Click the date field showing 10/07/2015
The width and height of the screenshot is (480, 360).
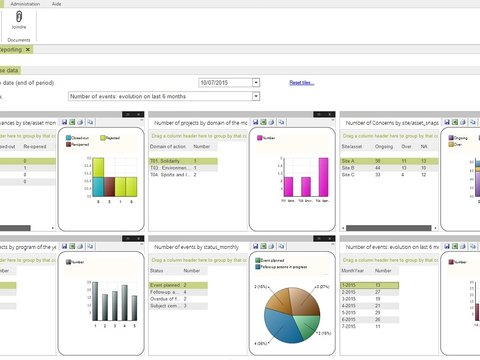[x=225, y=82]
